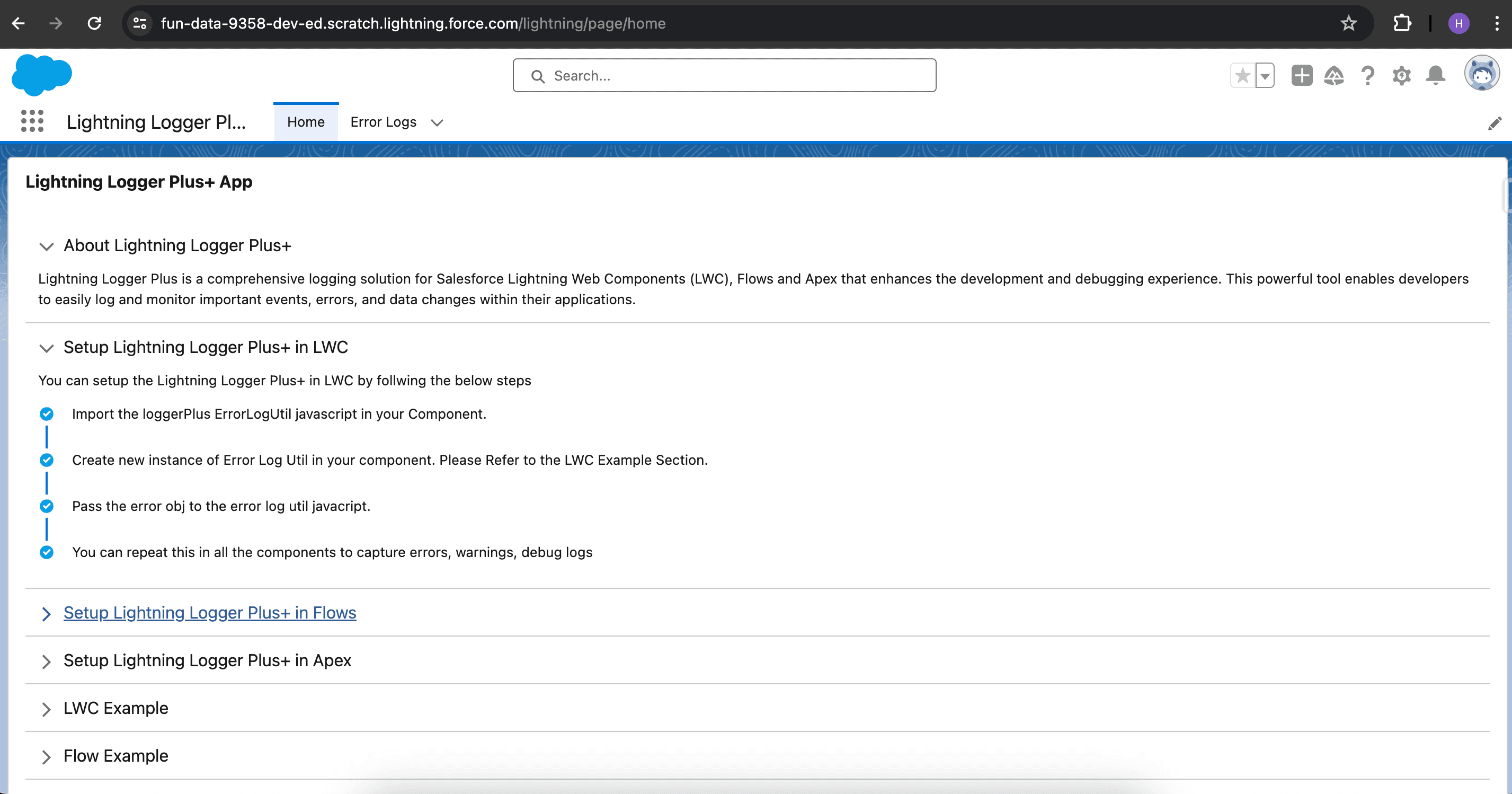1512x794 pixels.
Task: Switch to the Home tab
Action: coord(306,121)
